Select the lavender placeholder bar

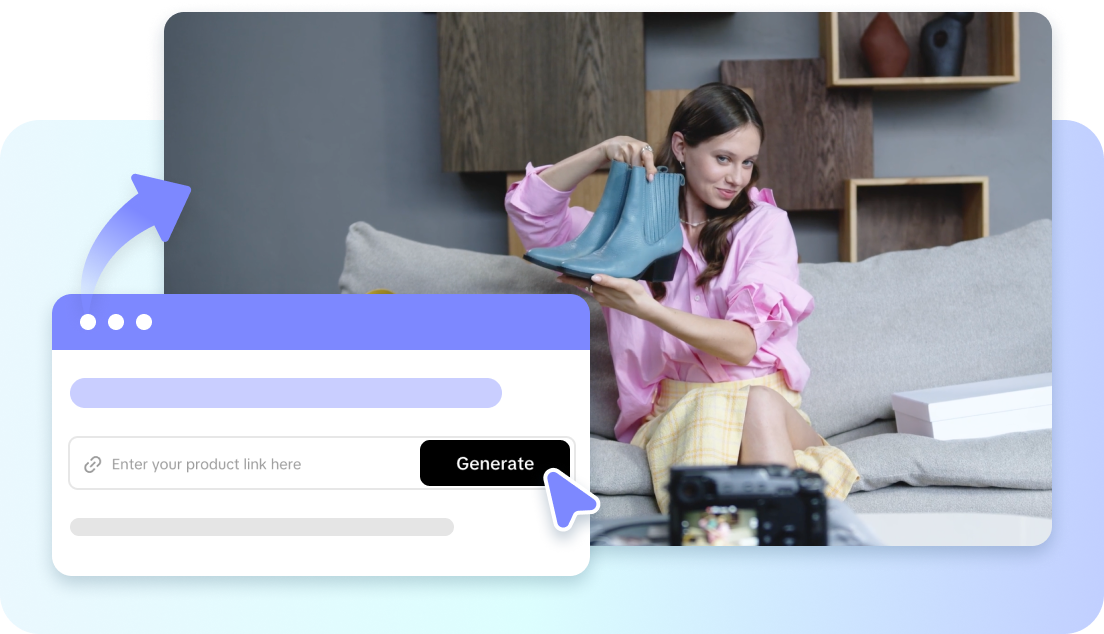point(285,393)
